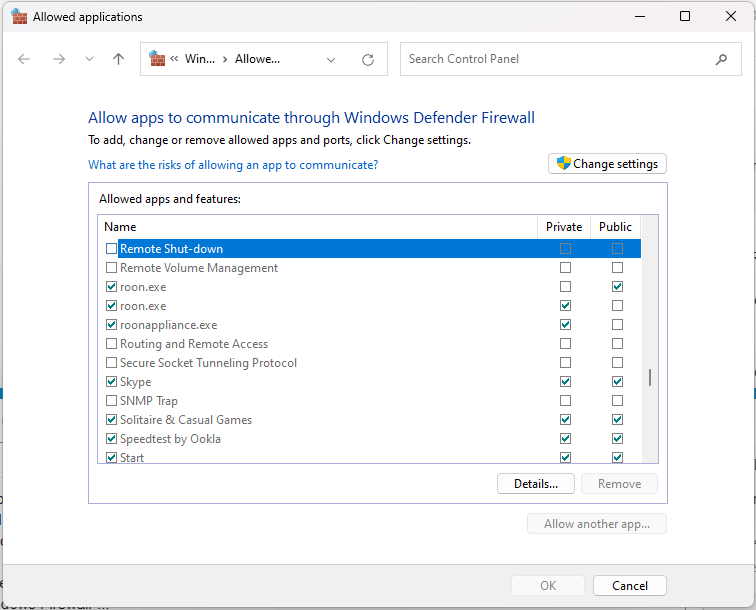
Task: Select the 'Win...' breadcrumb segment
Action: 200,59
